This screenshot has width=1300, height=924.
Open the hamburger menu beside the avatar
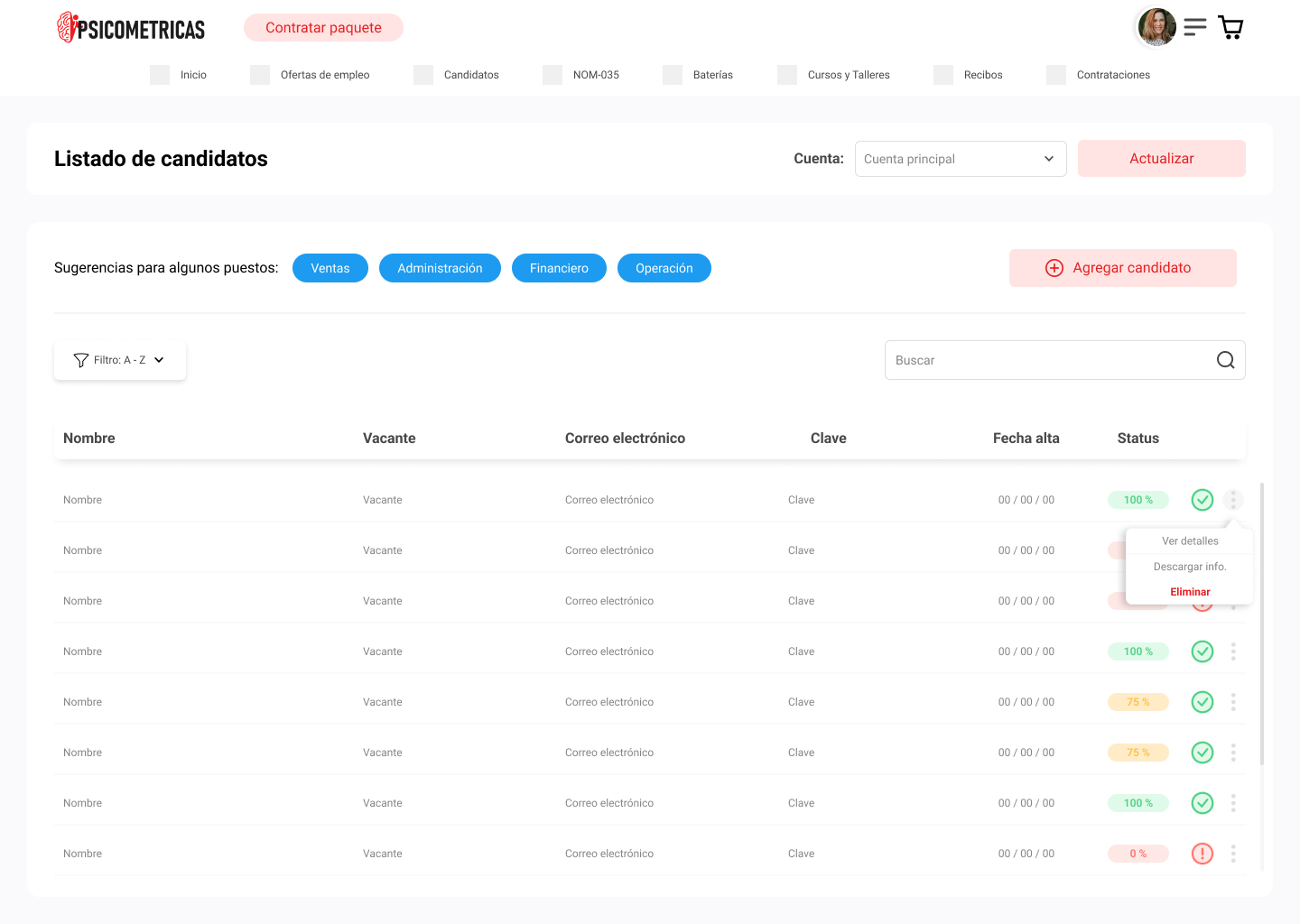[1195, 27]
